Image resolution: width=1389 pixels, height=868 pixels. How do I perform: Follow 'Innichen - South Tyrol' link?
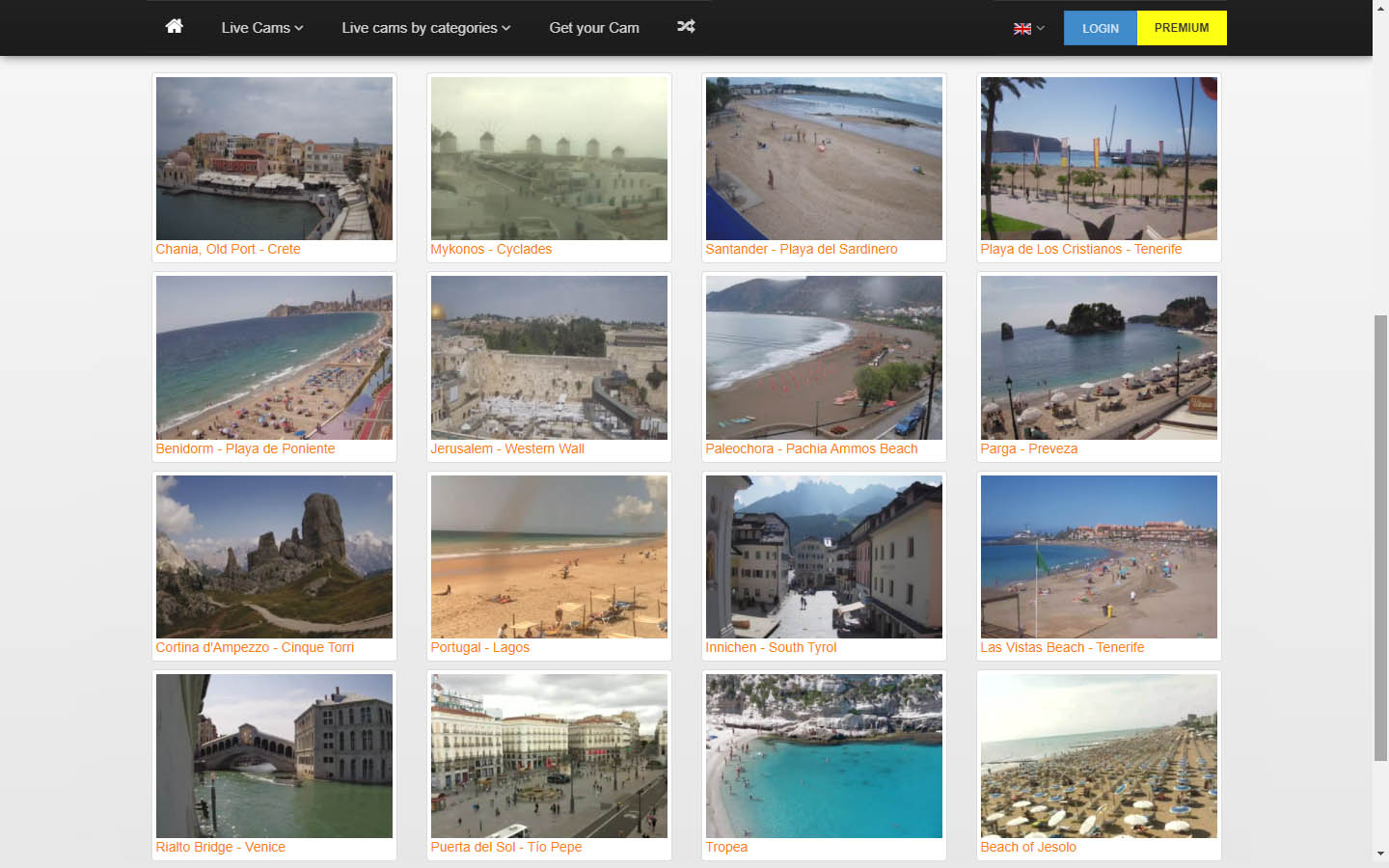click(771, 647)
